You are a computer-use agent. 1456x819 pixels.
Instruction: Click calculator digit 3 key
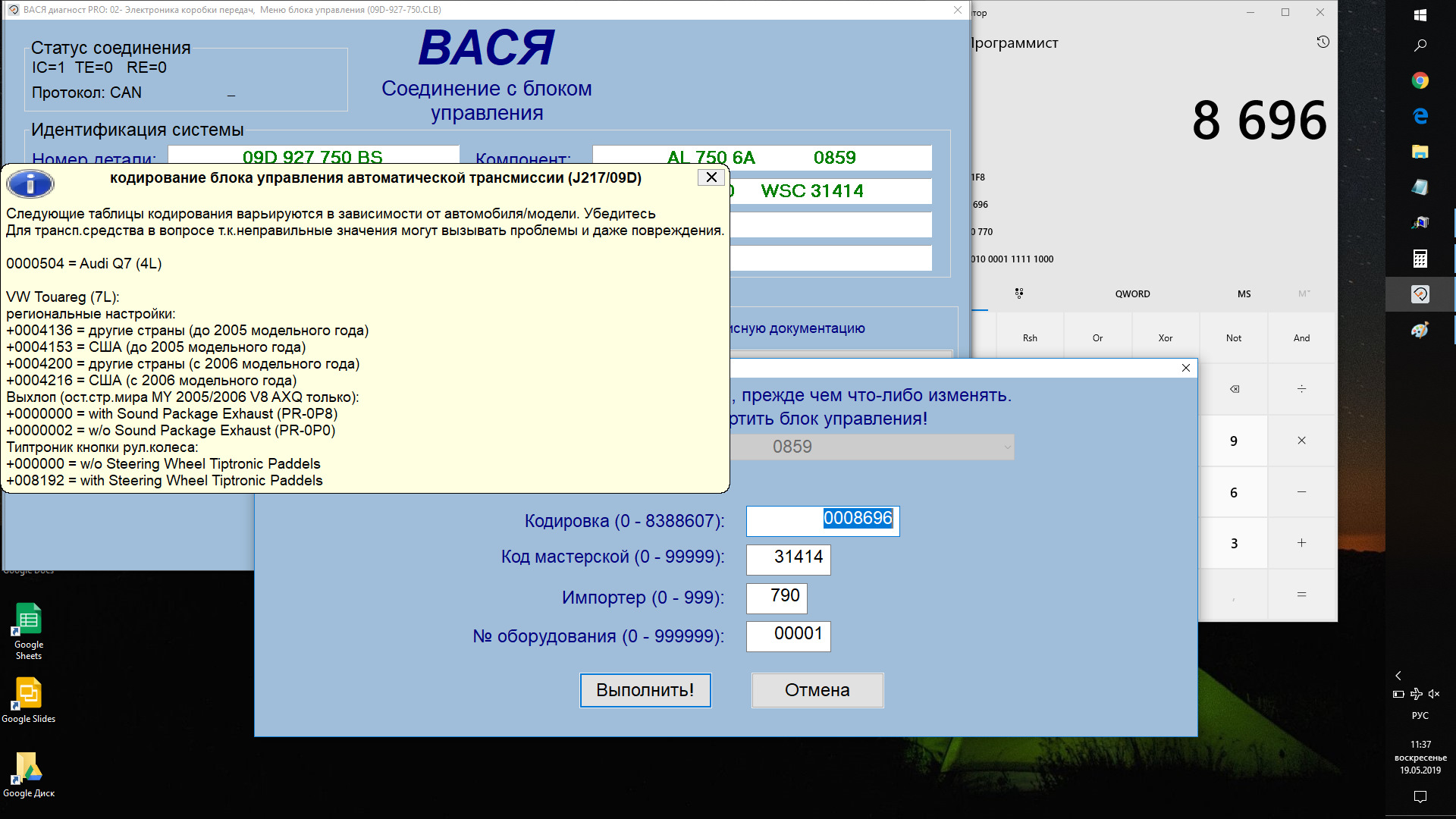1234,543
